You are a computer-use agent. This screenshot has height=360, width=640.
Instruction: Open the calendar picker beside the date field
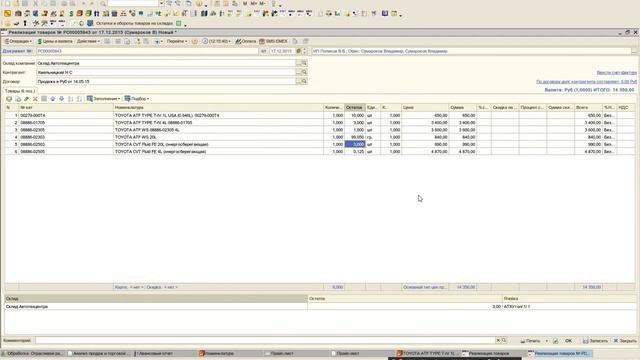[298, 51]
